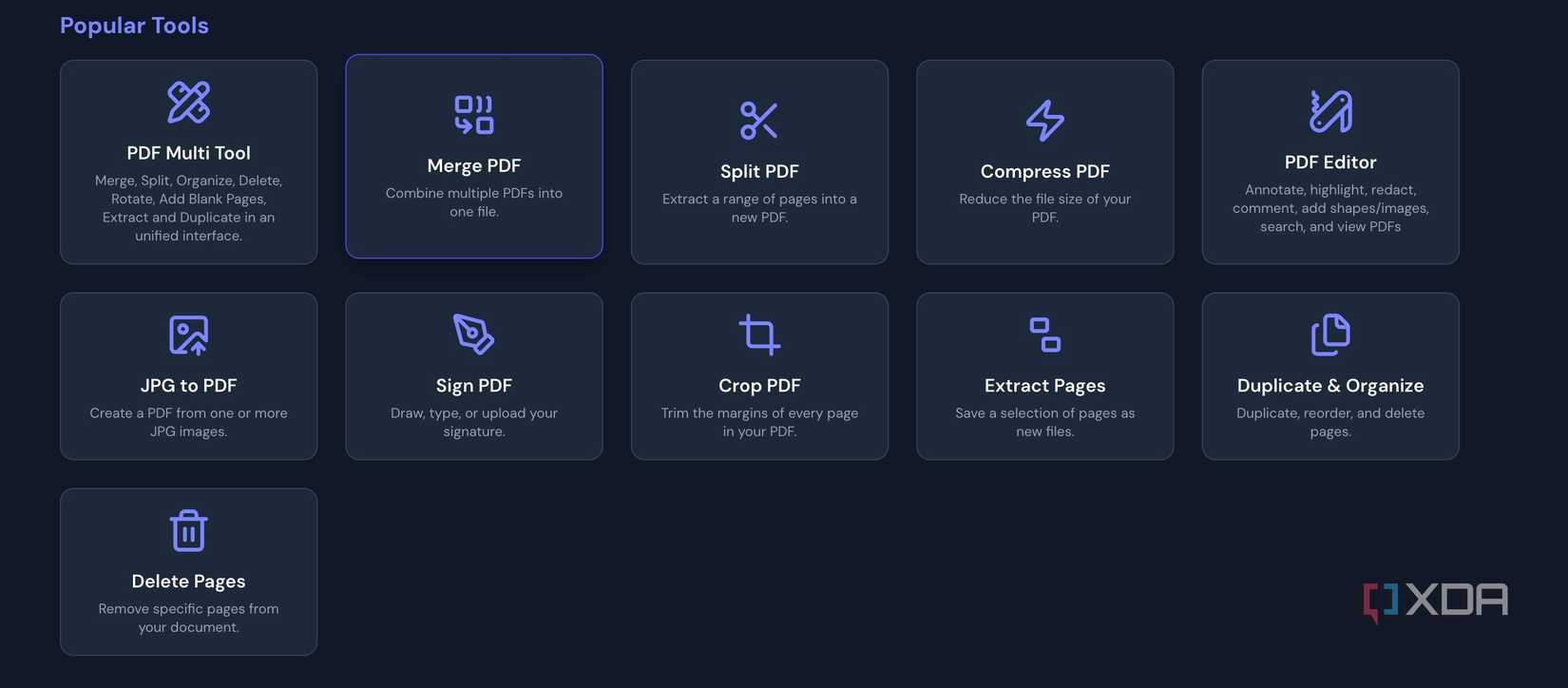Click the PDF Editor pocket knife icon
The height and width of the screenshot is (688, 1568).
1329,111
